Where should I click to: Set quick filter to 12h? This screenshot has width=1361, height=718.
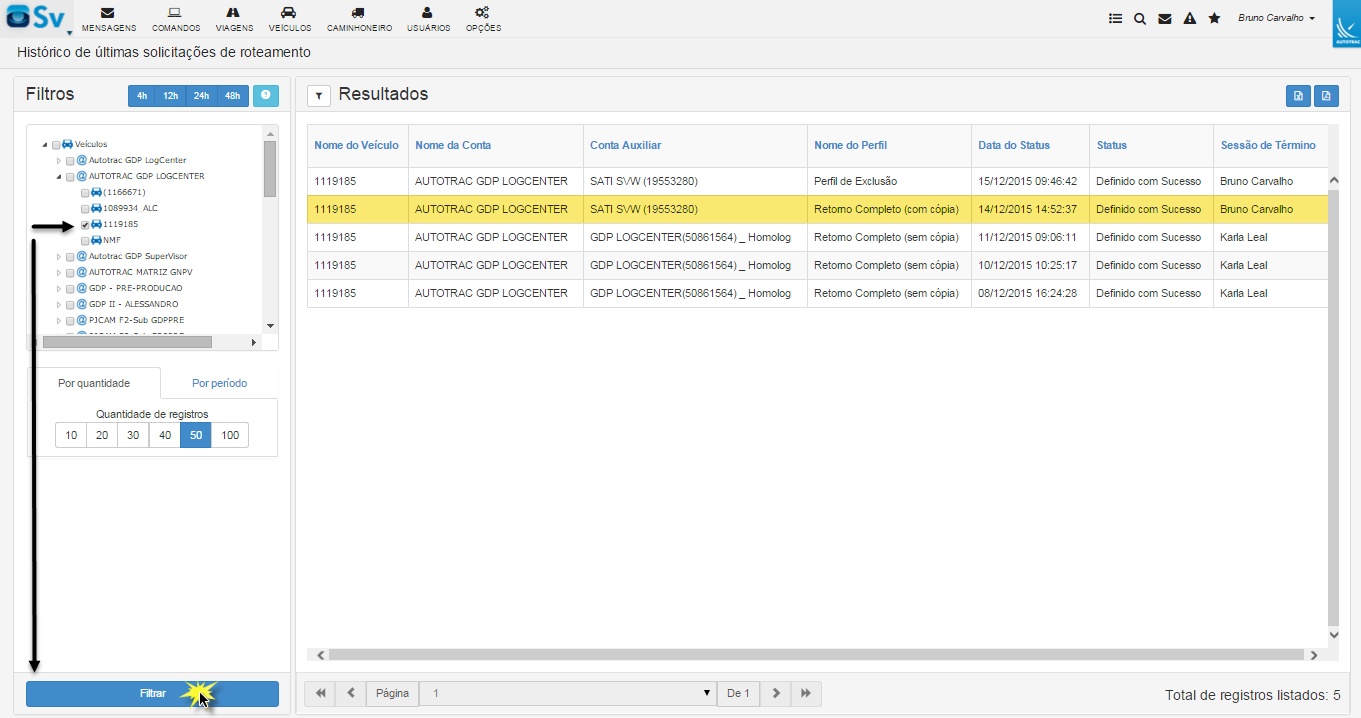pos(171,96)
